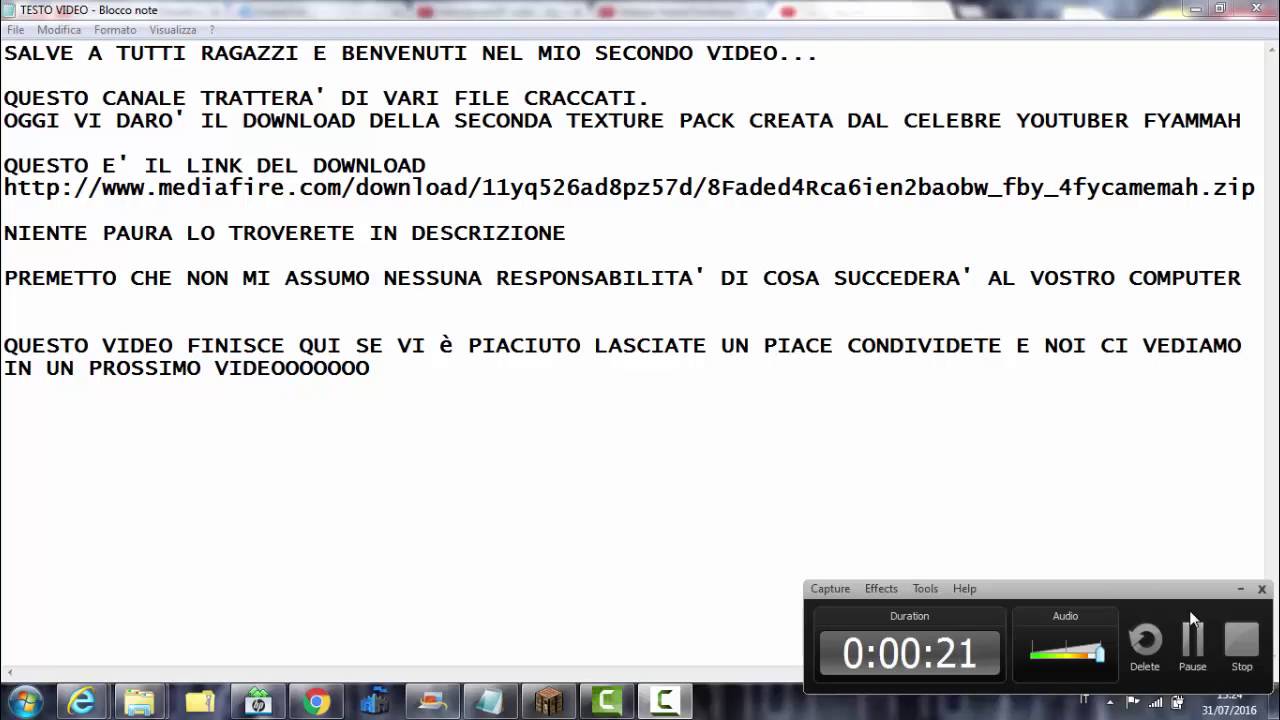This screenshot has width=1280, height=720.
Task: Open the clock showing 31/07/2016
Action: [1229, 703]
